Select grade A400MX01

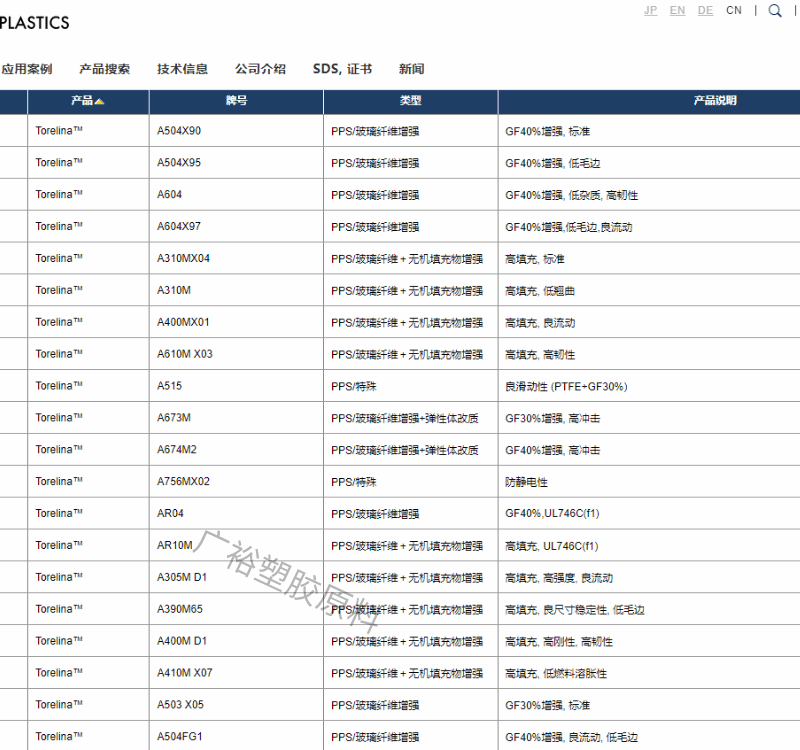[183, 322]
